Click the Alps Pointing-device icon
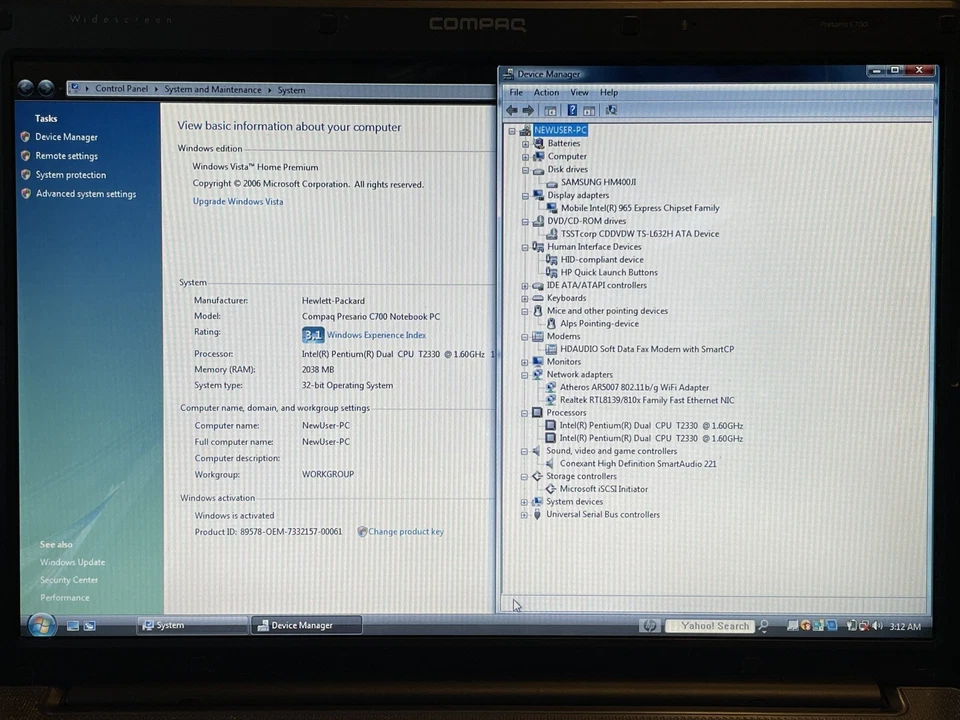Viewport: 960px width, 720px height. [551, 323]
